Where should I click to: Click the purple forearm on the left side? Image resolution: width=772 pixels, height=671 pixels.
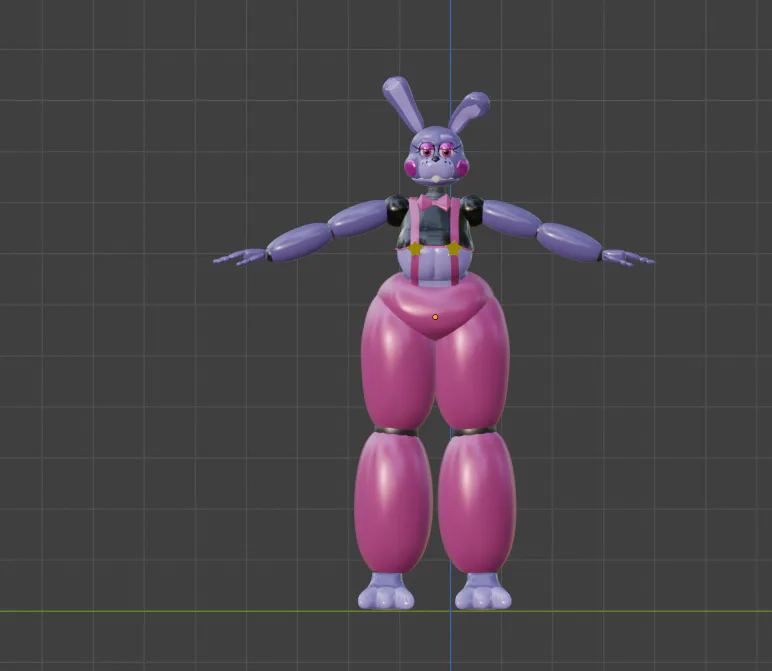(x=299, y=242)
